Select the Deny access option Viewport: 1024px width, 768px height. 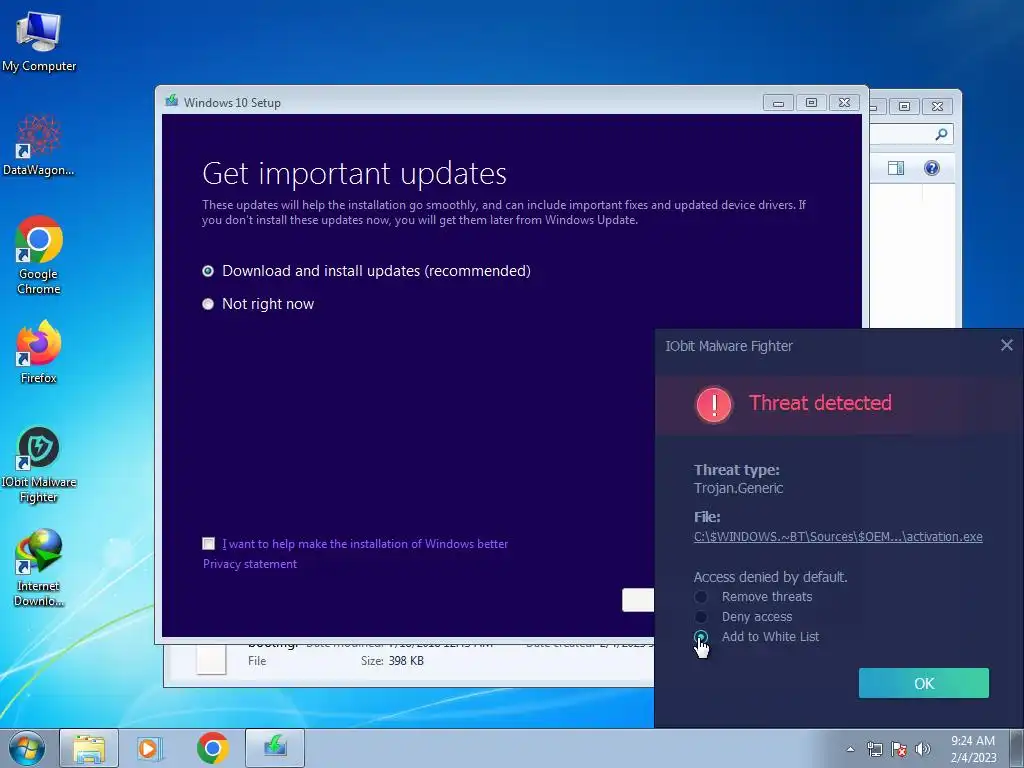click(744, 616)
